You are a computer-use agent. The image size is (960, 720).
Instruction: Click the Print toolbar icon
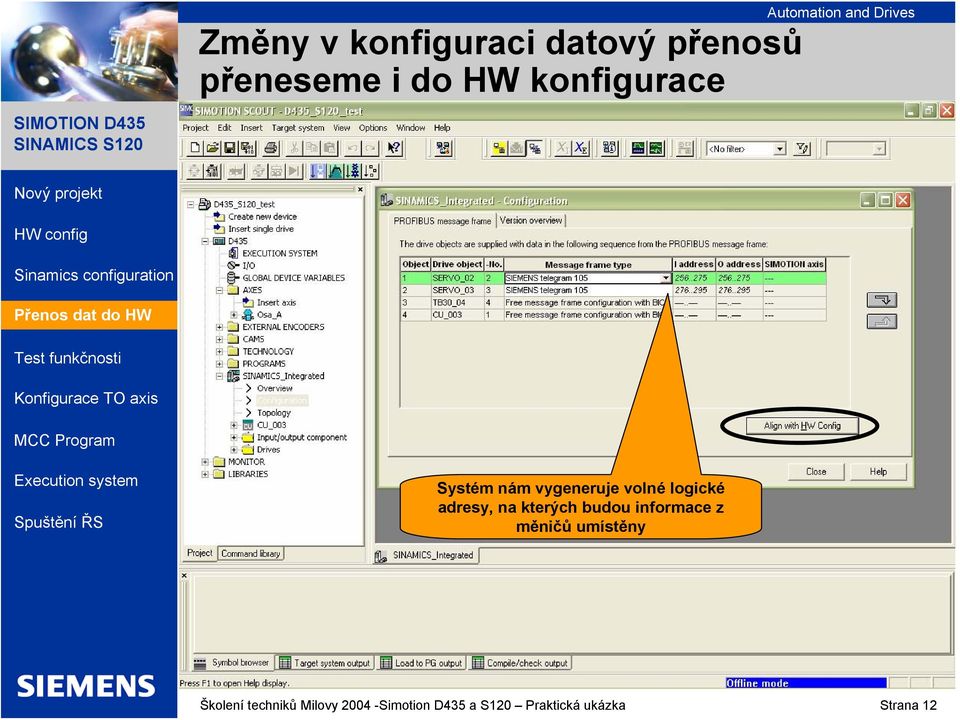click(x=271, y=148)
